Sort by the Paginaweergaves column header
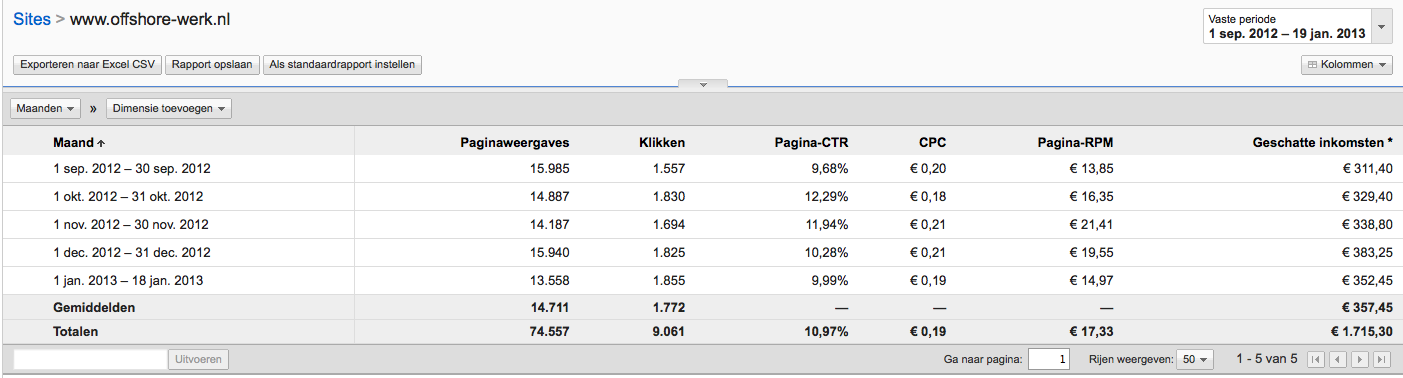The image size is (1403, 378). [x=514, y=142]
